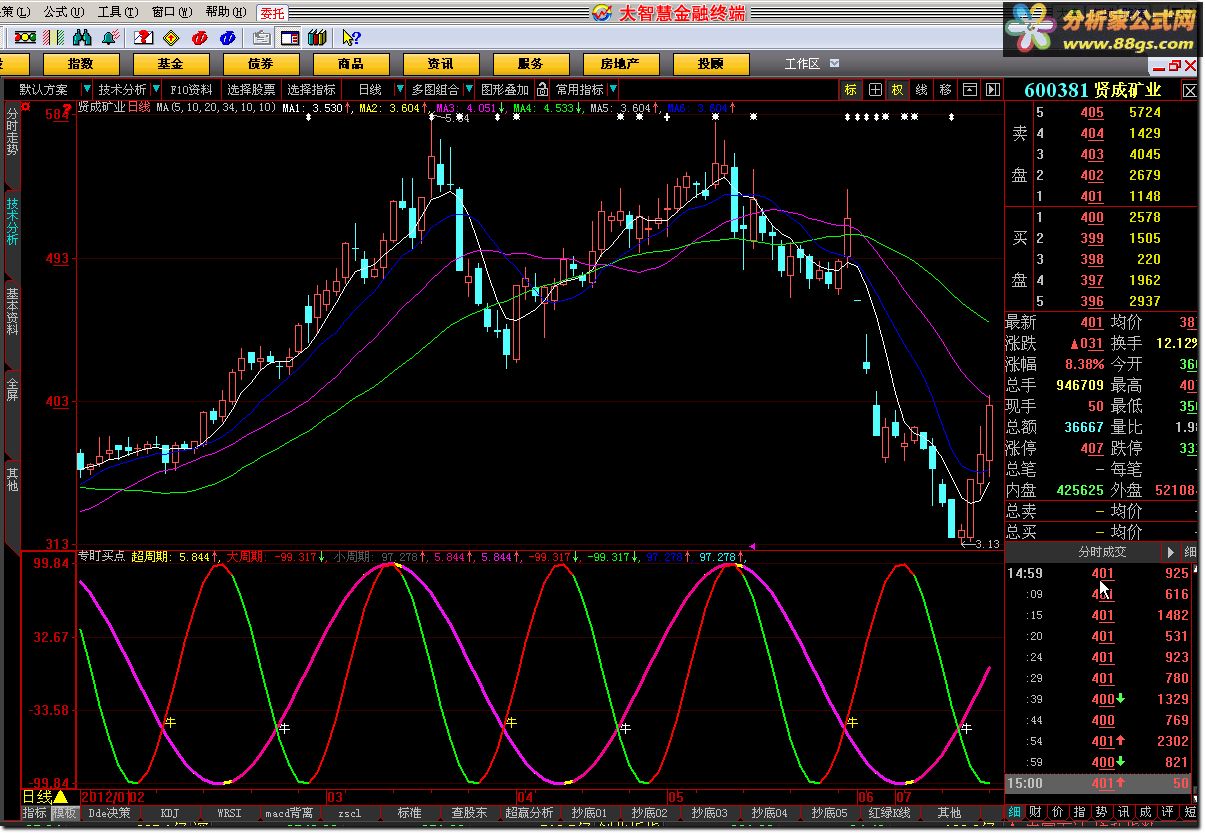Select the 红绿K线 indicator tab
1205x833 pixels.
click(x=889, y=813)
